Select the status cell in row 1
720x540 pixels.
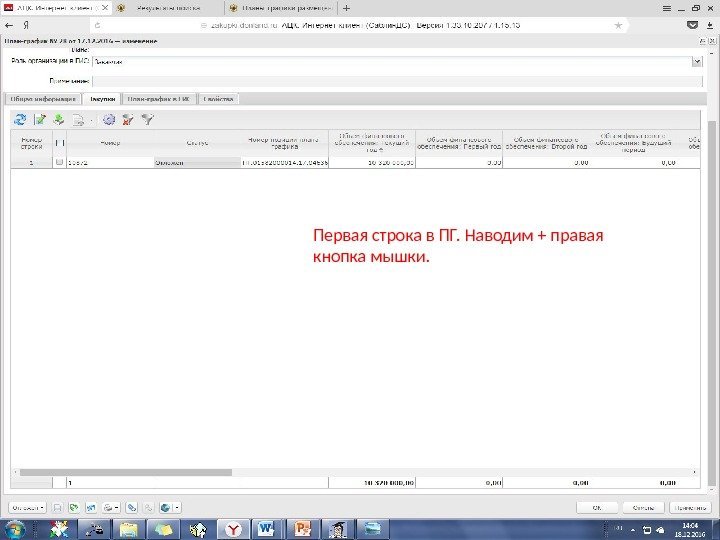197,162
